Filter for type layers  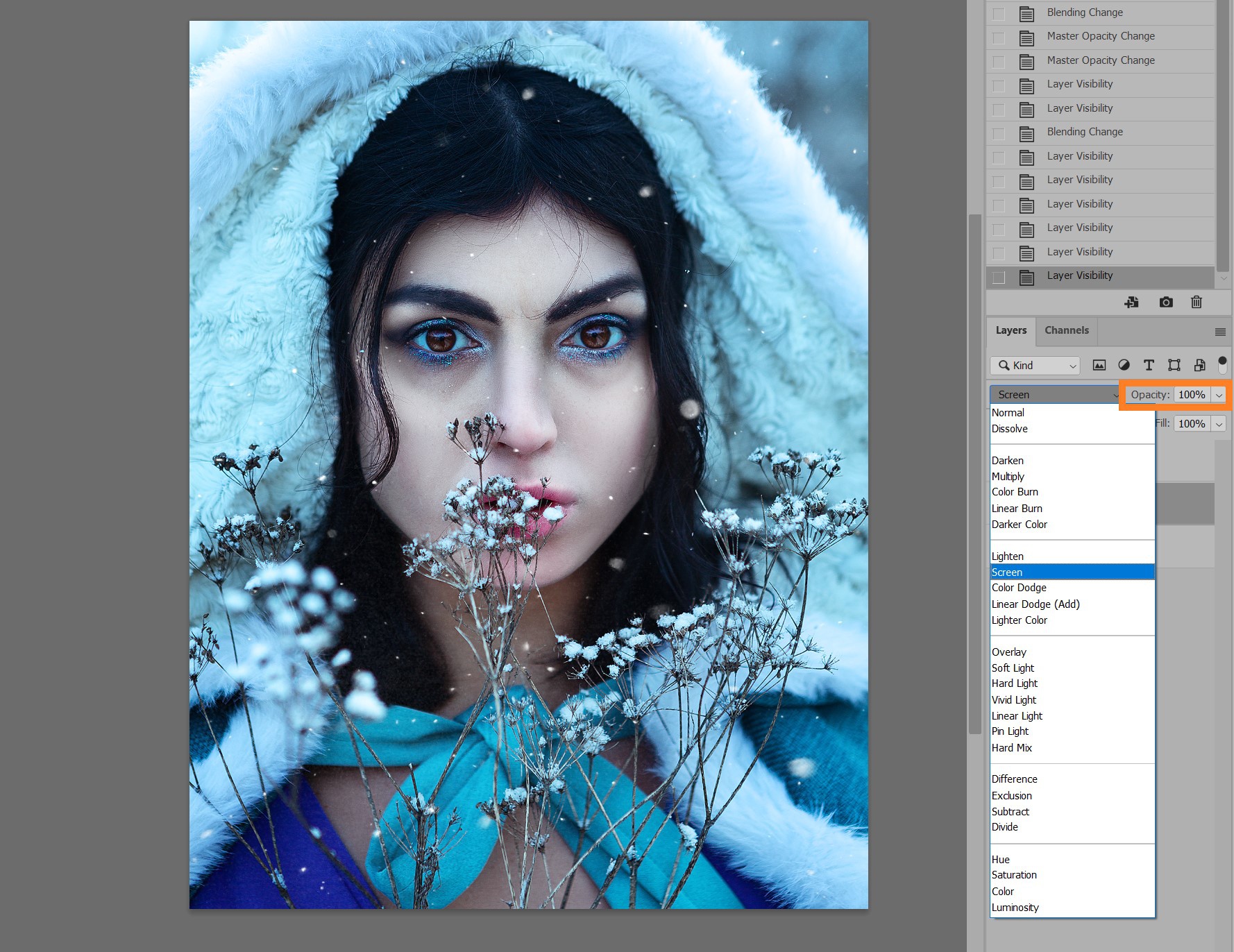point(1149,365)
